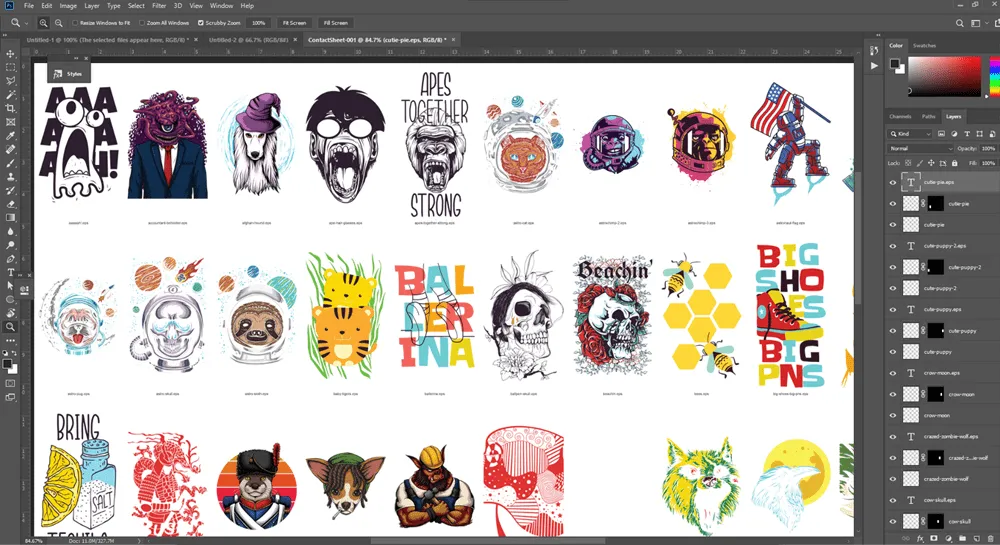Hide the cute-puppy.eps text layer

pos(893,309)
